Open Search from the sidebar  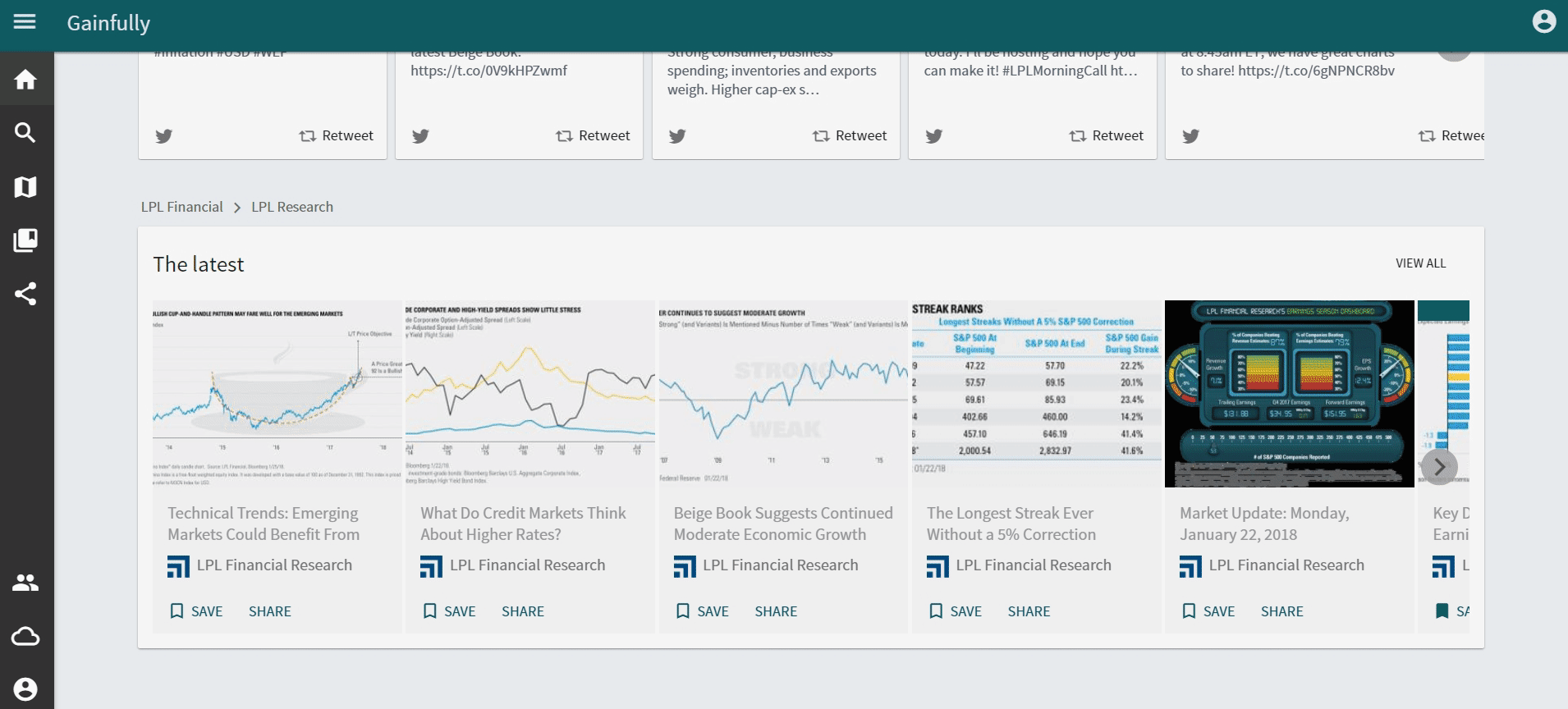[25, 133]
